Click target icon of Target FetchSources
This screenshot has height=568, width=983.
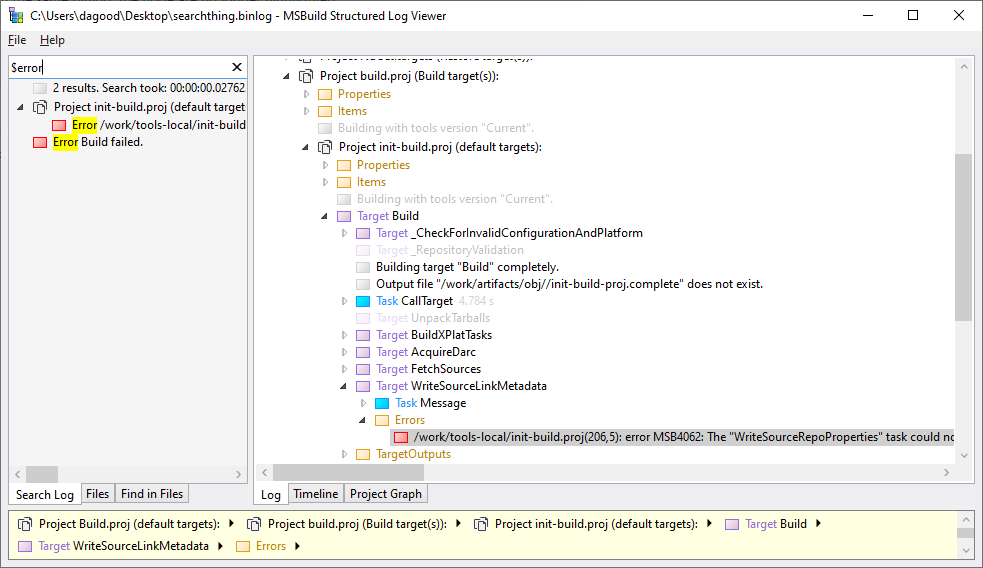tap(363, 369)
